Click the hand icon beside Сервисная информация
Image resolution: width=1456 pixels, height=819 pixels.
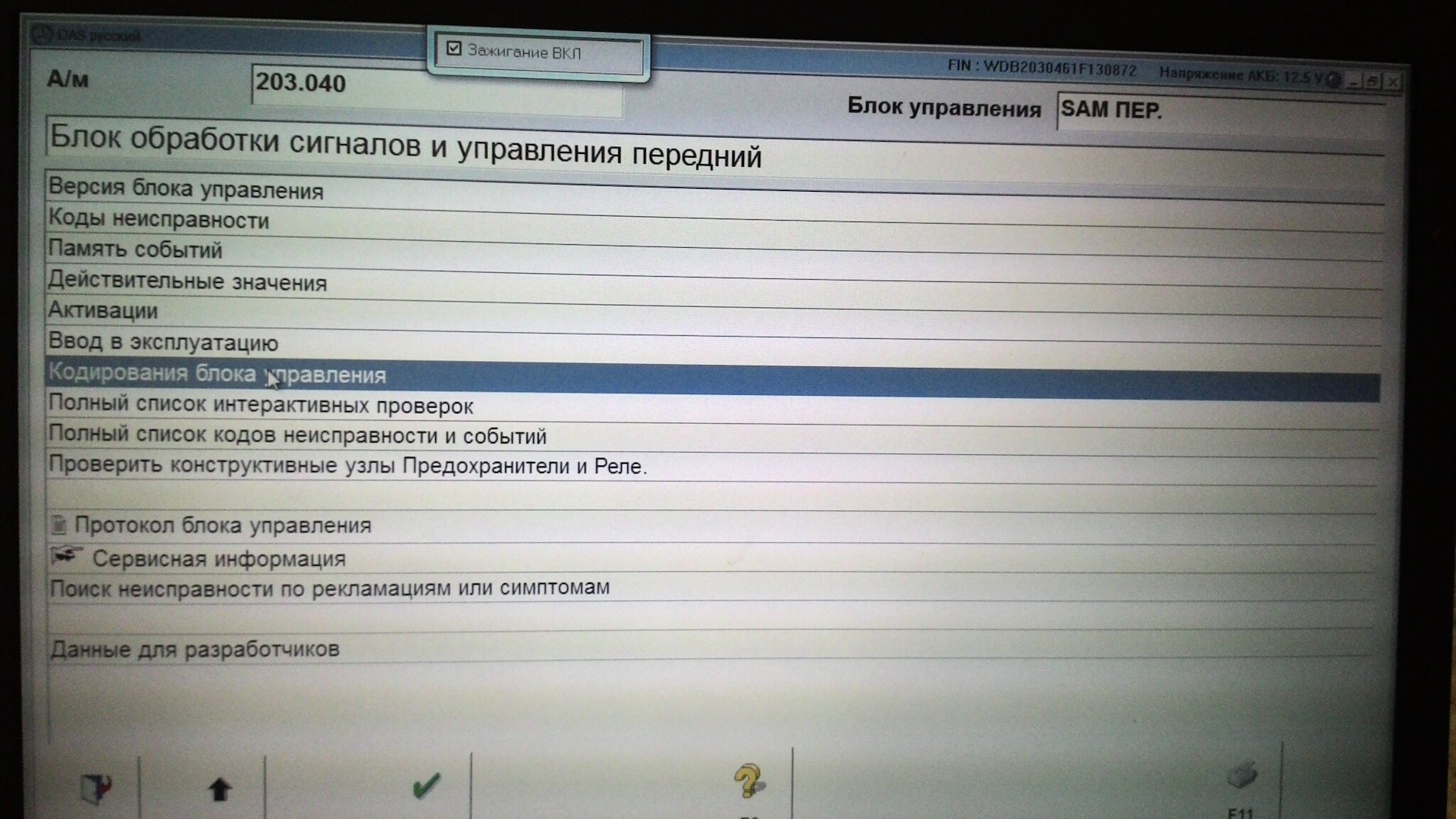67,556
